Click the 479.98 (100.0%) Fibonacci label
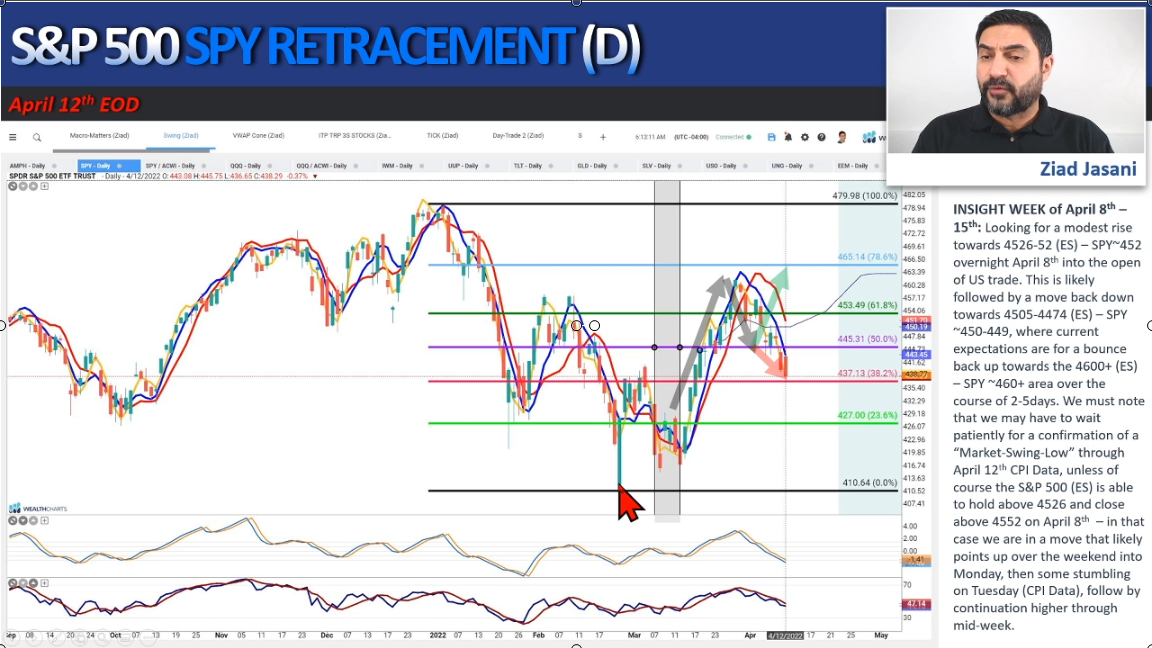Image resolution: width=1152 pixels, height=648 pixels. pyautogui.click(x=865, y=196)
